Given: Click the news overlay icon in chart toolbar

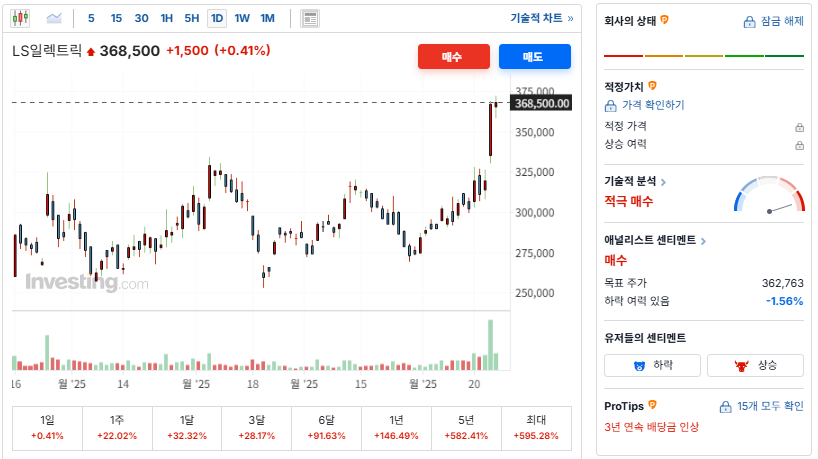Looking at the screenshot, I should pos(310,18).
